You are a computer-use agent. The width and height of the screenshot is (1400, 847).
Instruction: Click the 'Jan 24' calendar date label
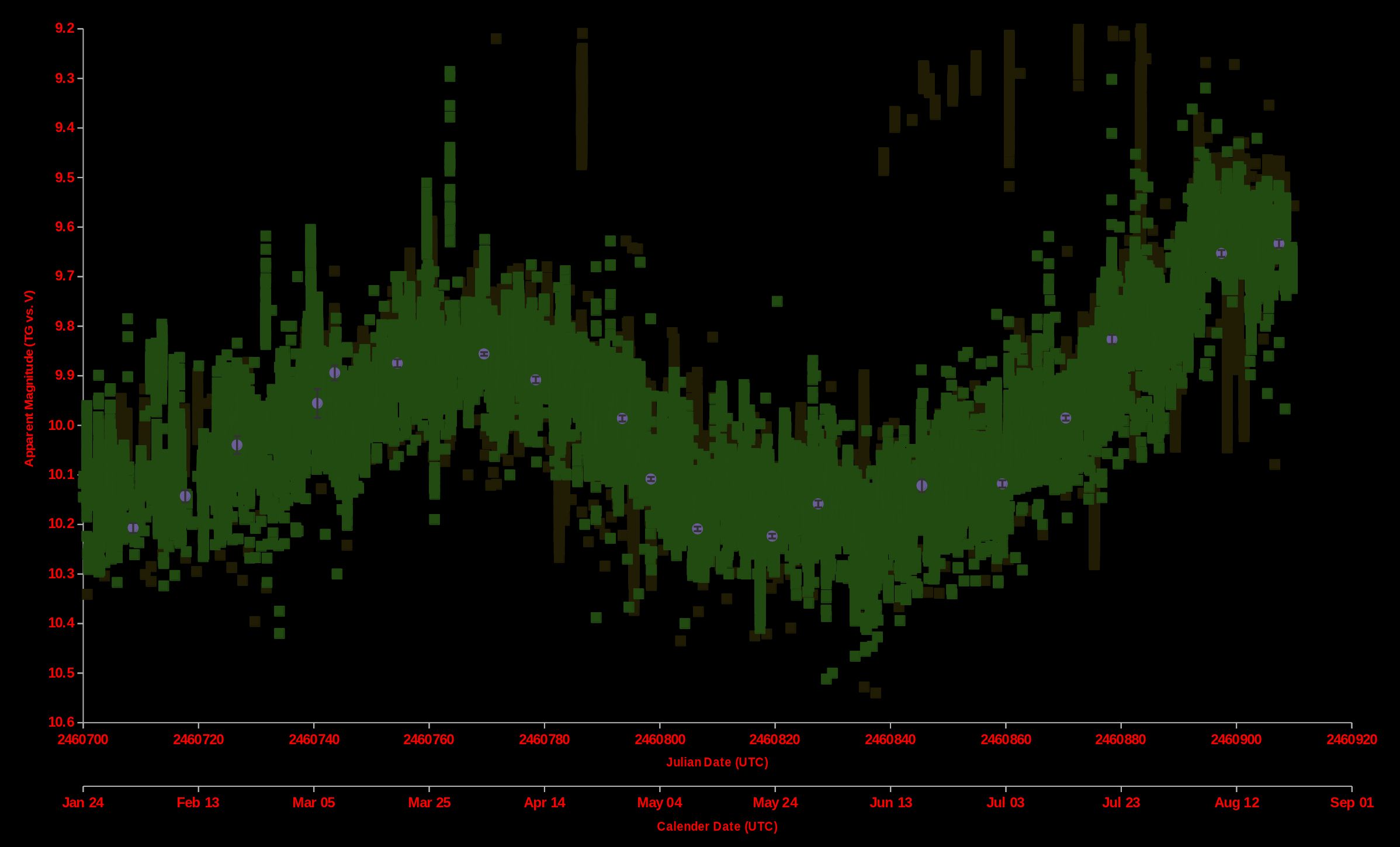(83, 802)
